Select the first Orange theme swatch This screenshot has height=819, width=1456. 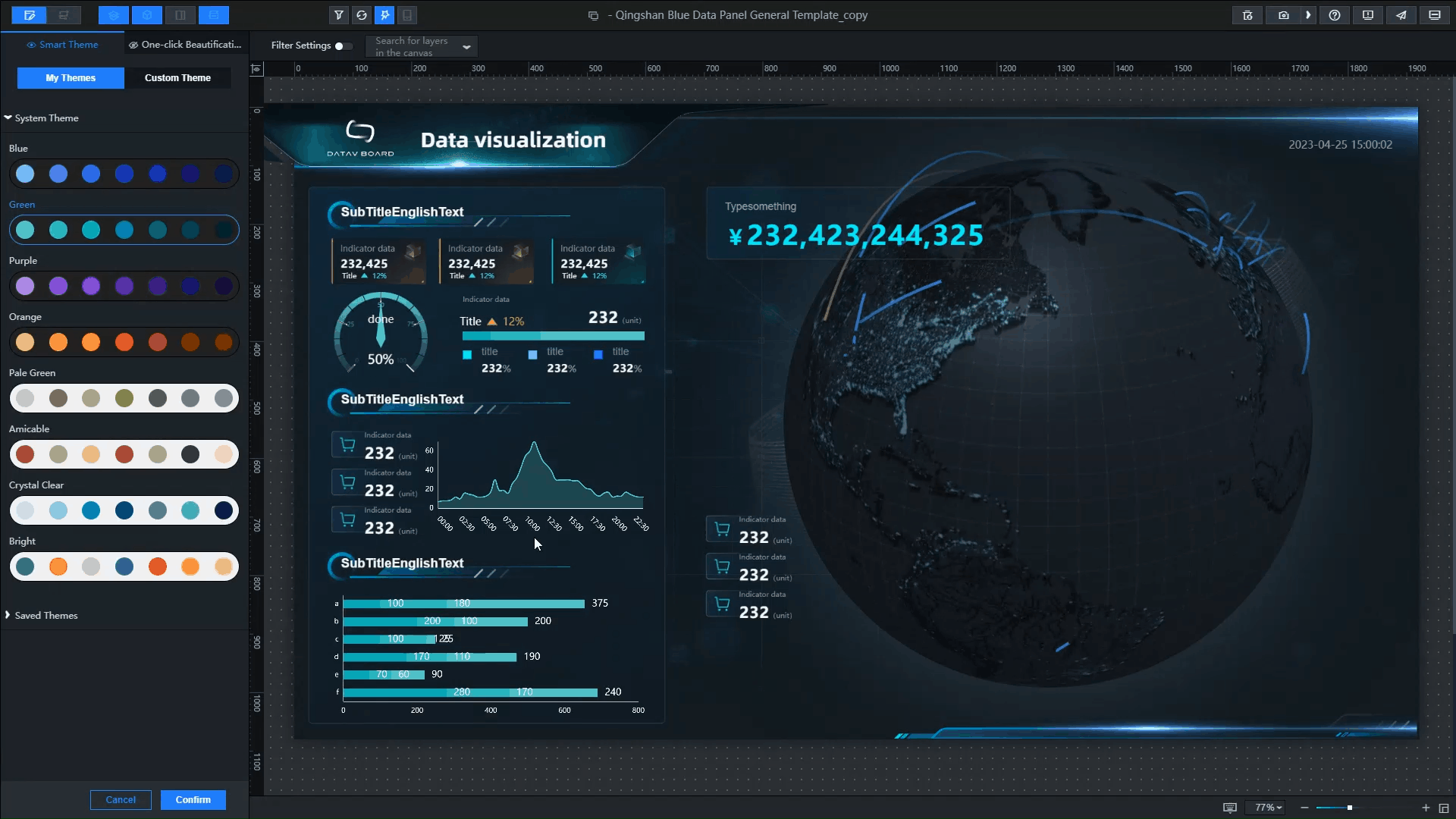25,342
